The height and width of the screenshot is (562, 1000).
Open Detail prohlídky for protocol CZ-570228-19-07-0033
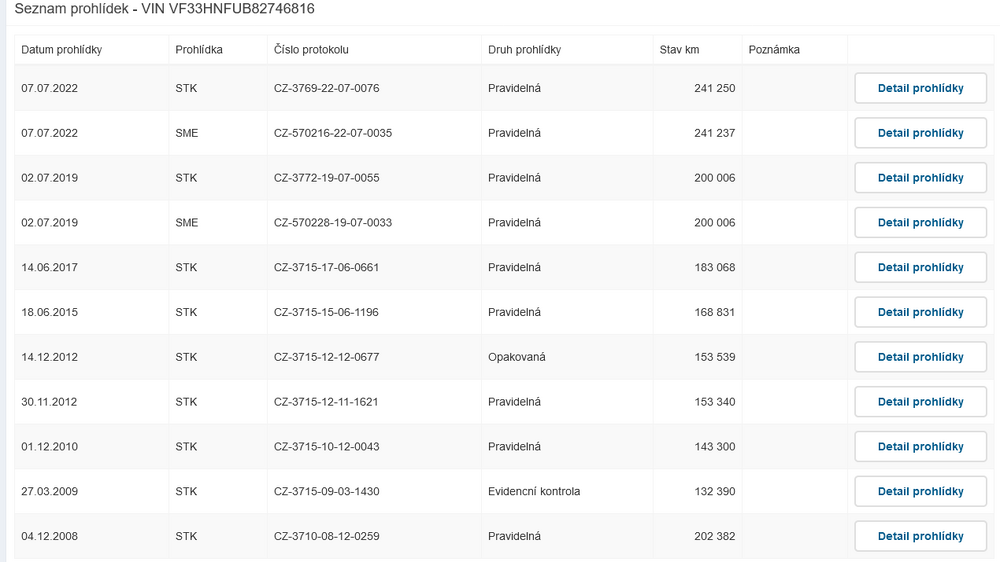point(920,223)
